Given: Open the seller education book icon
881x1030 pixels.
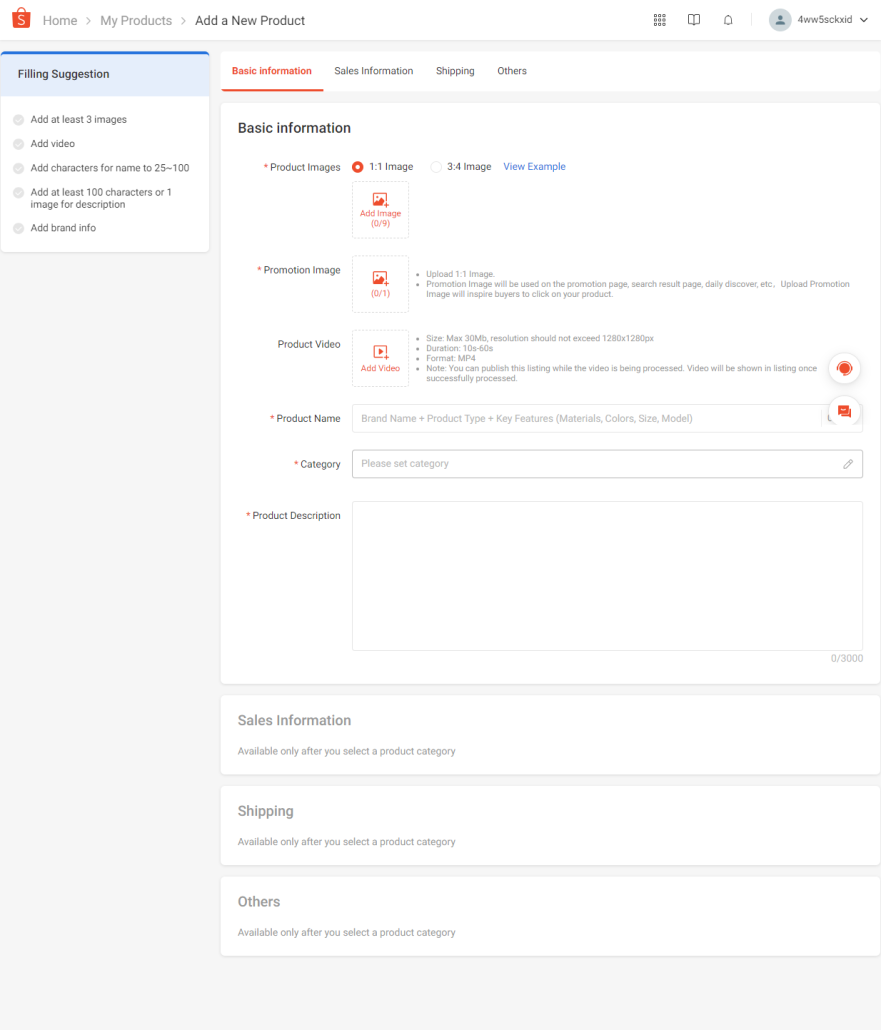Looking at the screenshot, I should (694, 20).
